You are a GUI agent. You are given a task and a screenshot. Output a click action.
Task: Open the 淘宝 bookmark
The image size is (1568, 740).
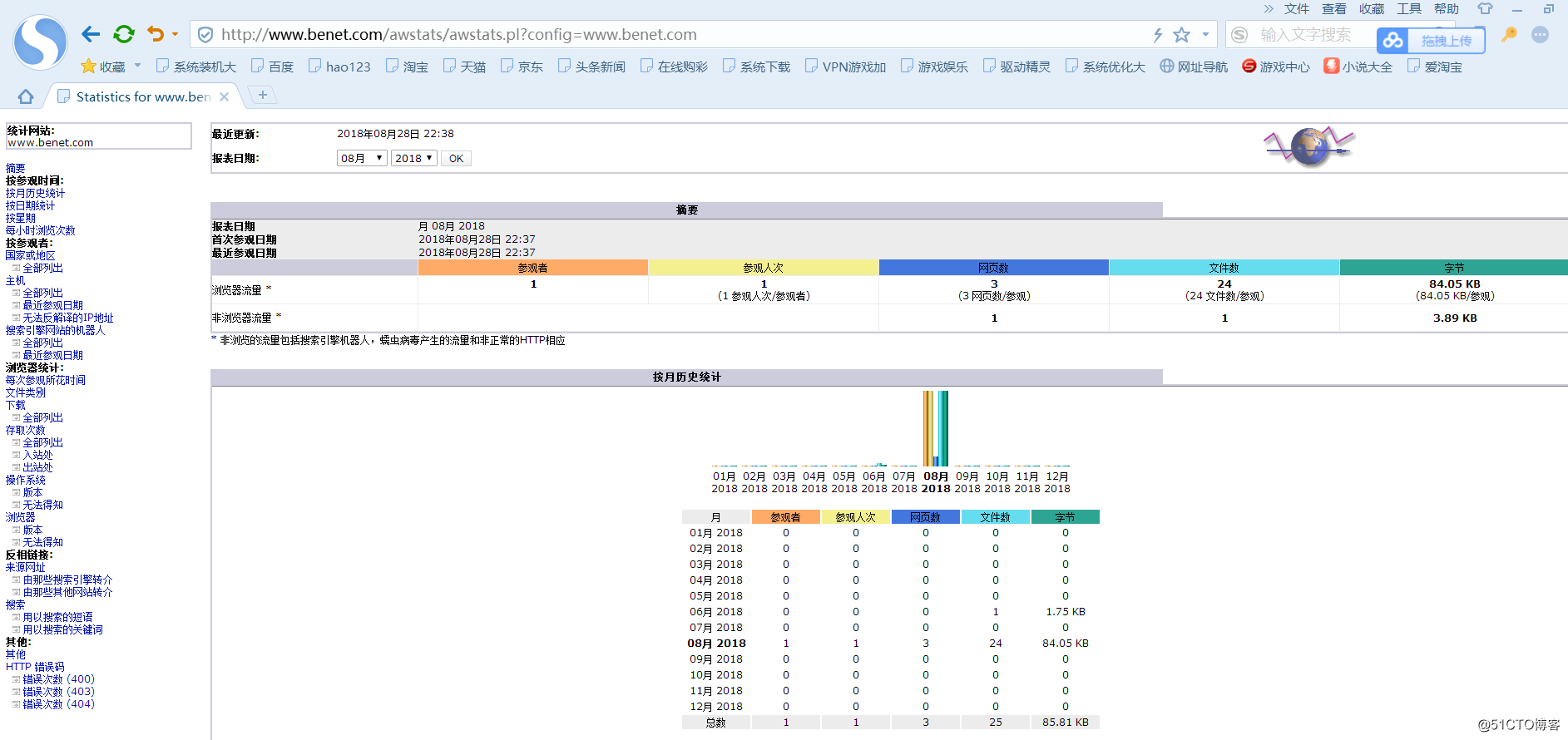(x=407, y=67)
